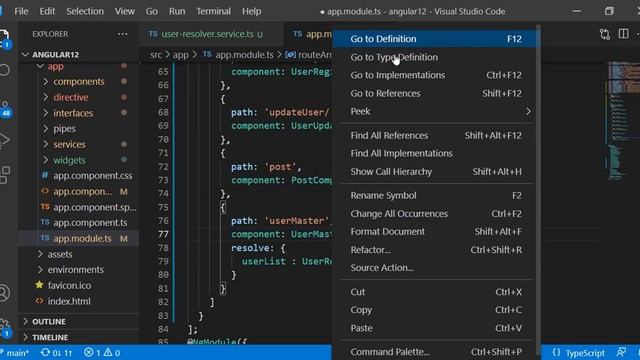Expand the interfaces folder
This screenshot has width=640, height=360.
pos(79,113)
